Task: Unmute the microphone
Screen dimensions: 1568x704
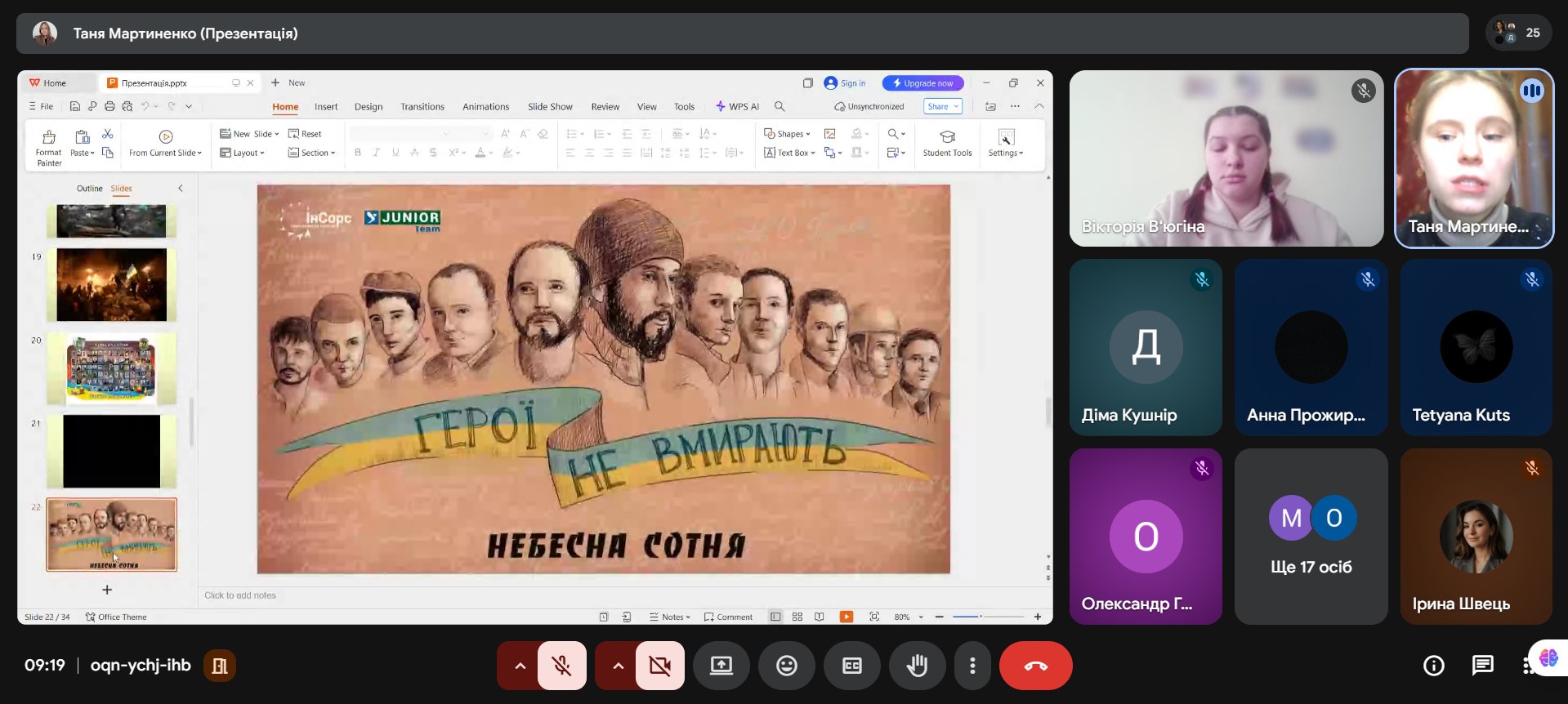Action: [561, 666]
